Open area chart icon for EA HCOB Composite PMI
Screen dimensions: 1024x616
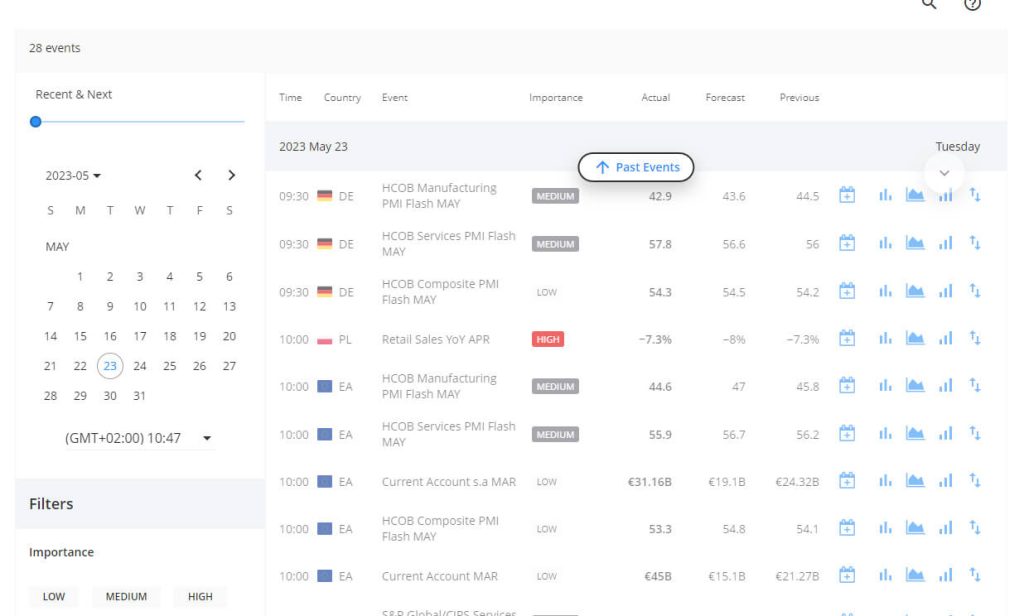[x=915, y=528]
